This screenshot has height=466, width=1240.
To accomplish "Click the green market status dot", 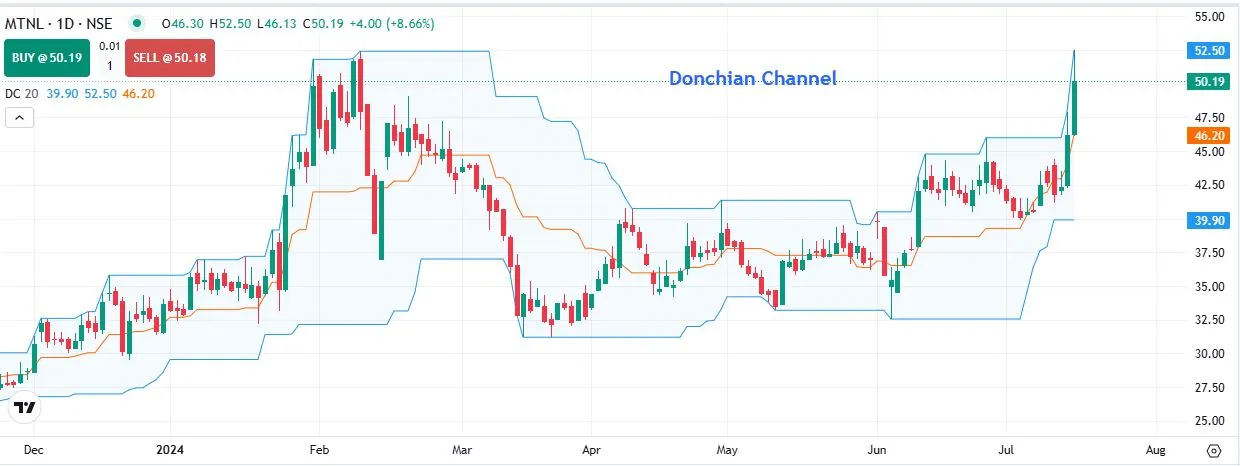I will pos(137,23).
